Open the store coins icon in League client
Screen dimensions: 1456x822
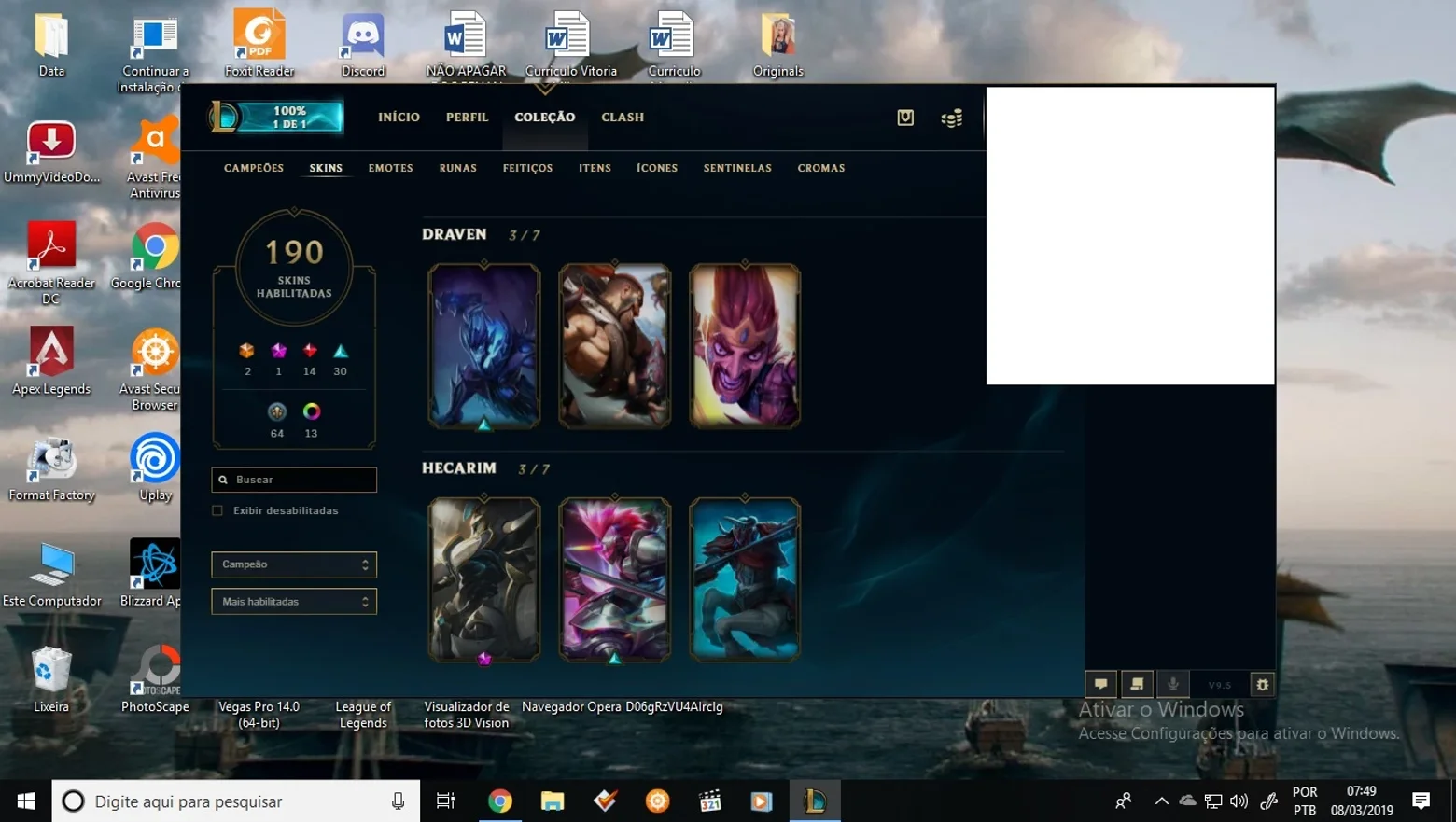point(951,118)
